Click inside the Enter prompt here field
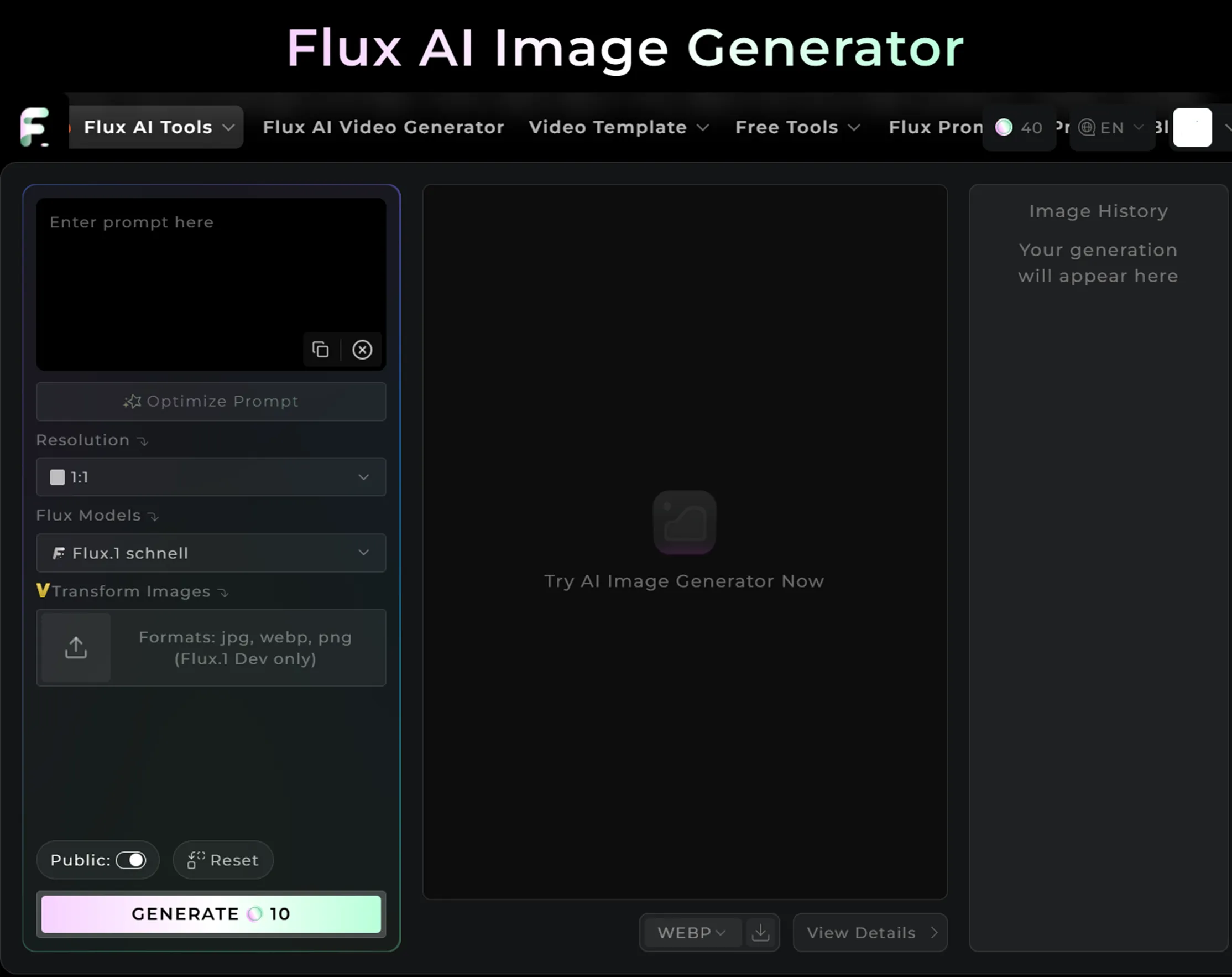Image resolution: width=1232 pixels, height=977 pixels. (211, 257)
